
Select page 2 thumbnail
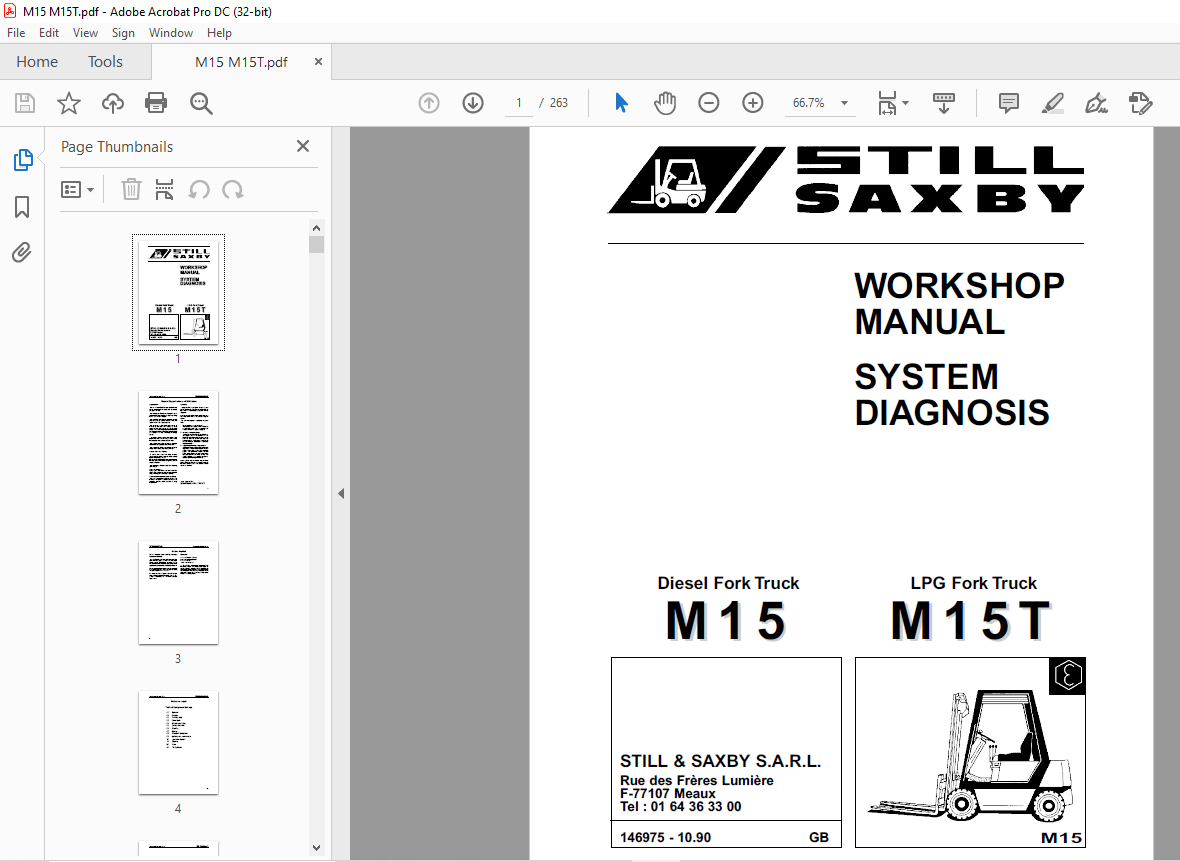[x=178, y=443]
